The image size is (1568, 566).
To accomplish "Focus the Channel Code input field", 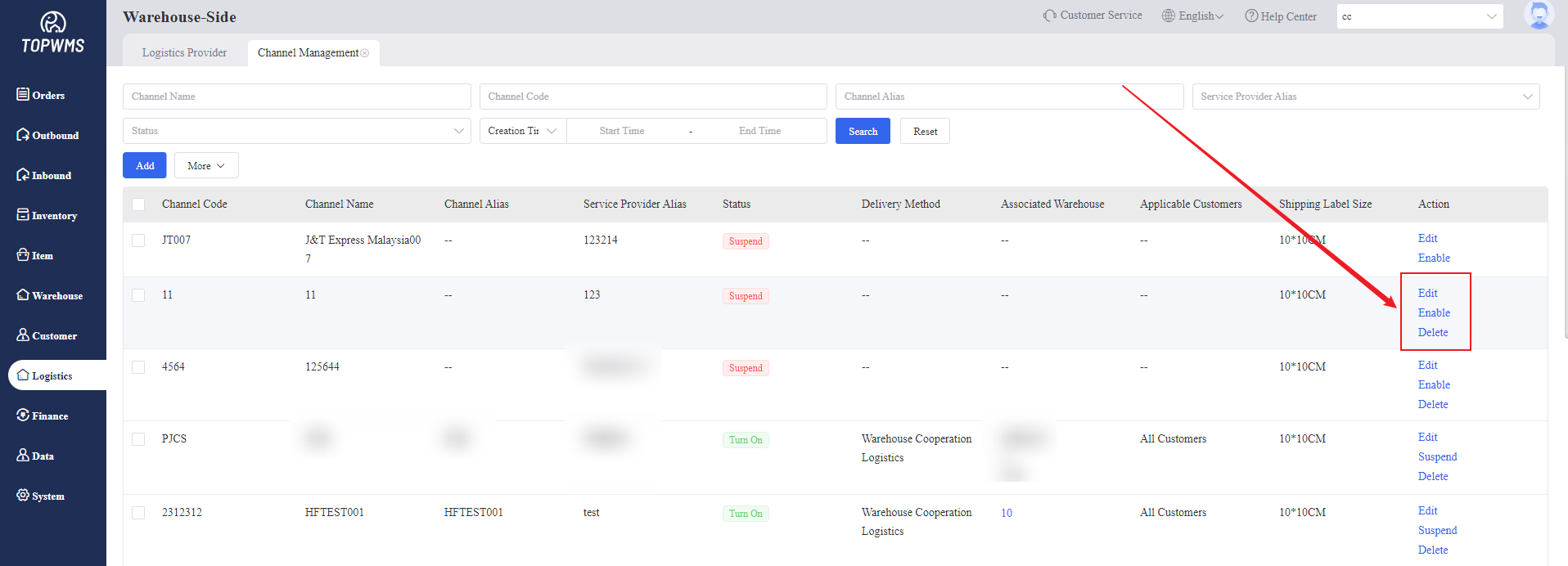I will [x=652, y=97].
